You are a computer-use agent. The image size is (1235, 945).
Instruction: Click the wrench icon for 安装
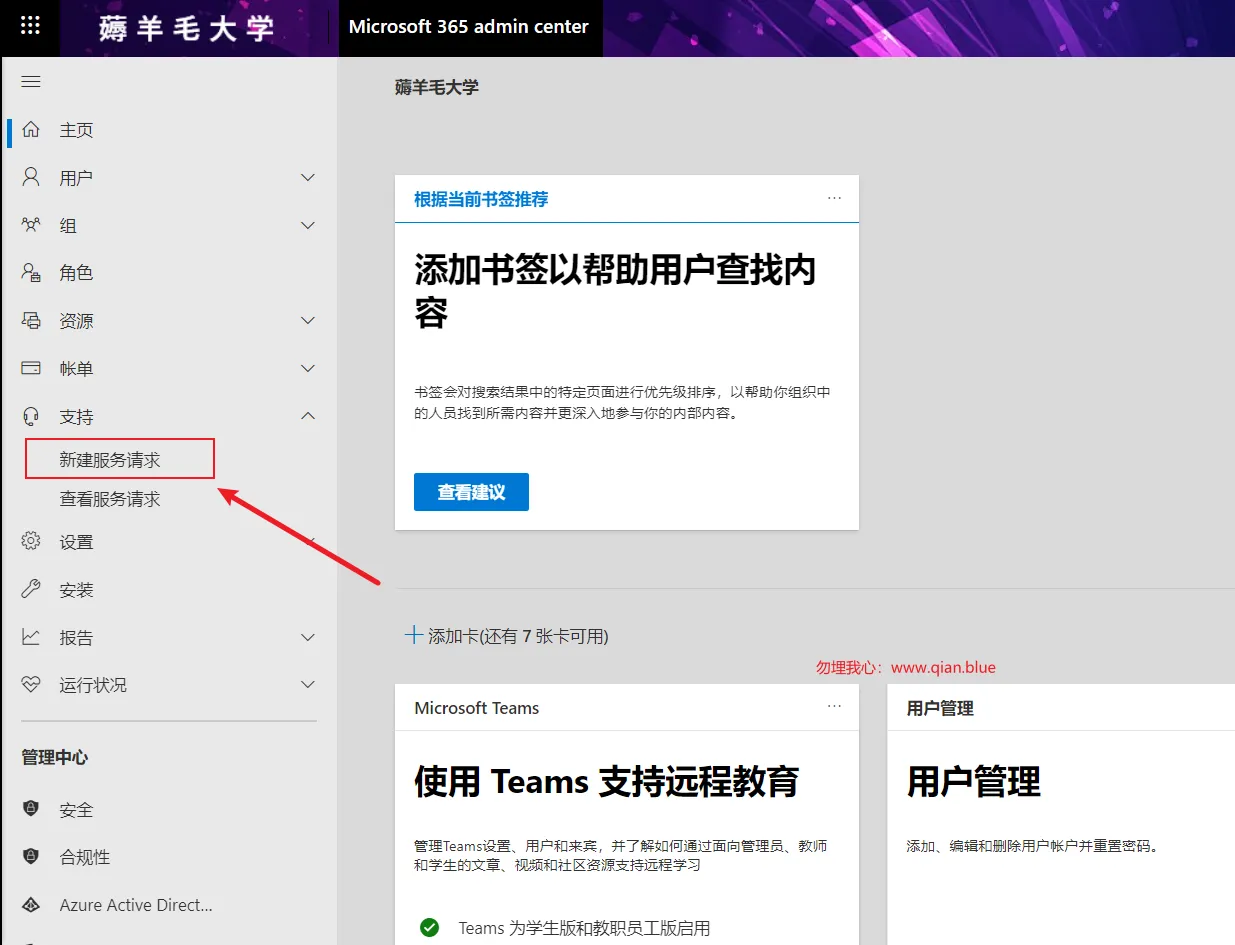[x=31, y=589]
